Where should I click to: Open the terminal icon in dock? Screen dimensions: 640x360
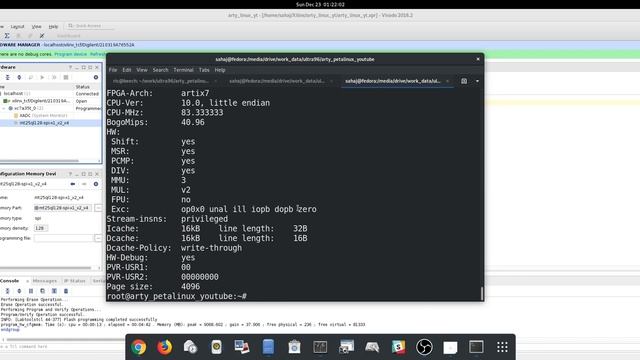[x=476, y=347]
